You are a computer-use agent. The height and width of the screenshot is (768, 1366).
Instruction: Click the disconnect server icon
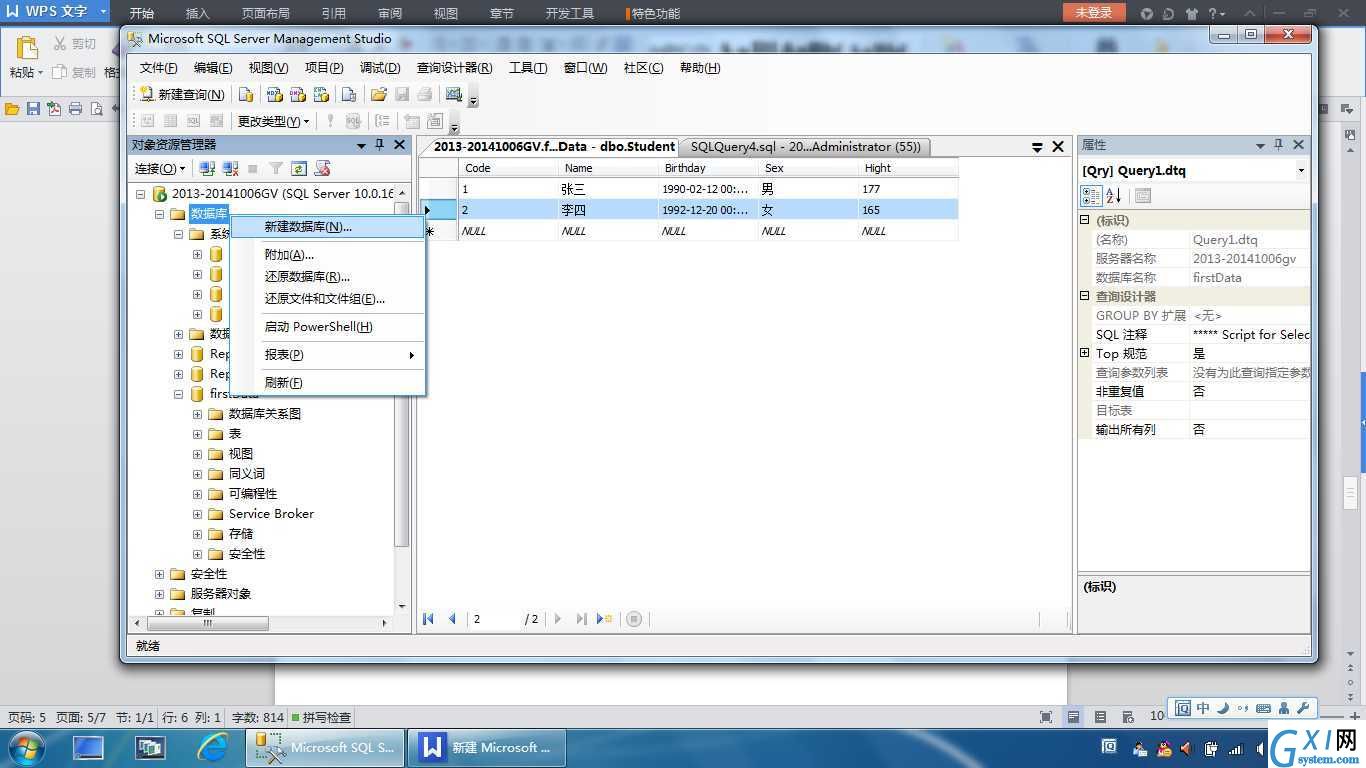click(x=230, y=169)
